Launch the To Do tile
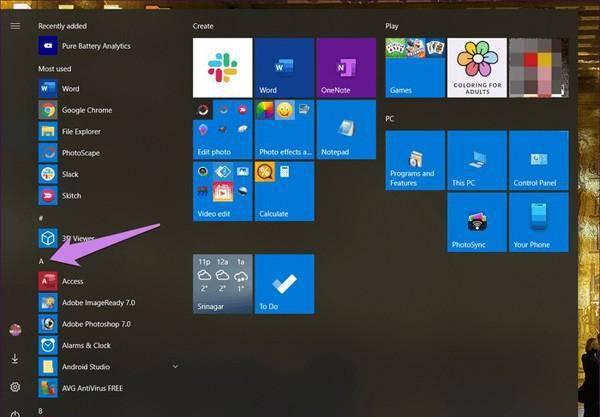Screen dimensions: 600x417 (x=284, y=284)
